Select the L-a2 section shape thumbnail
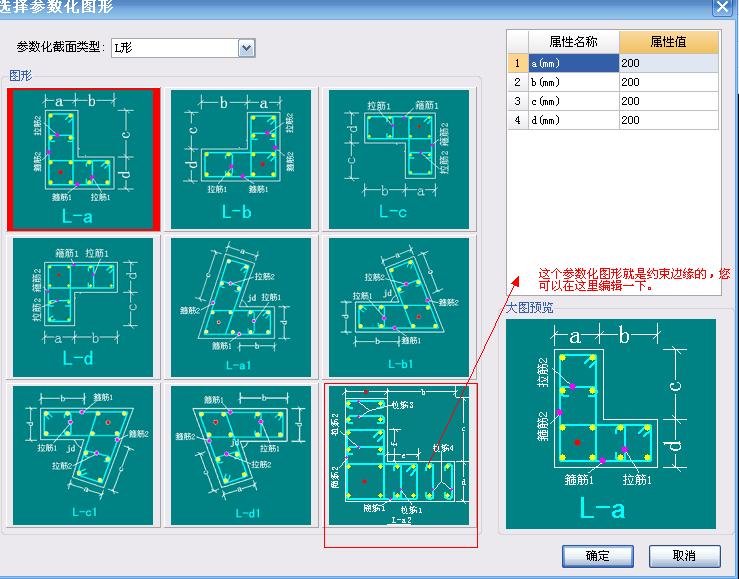The height and width of the screenshot is (579, 739). (x=399, y=455)
